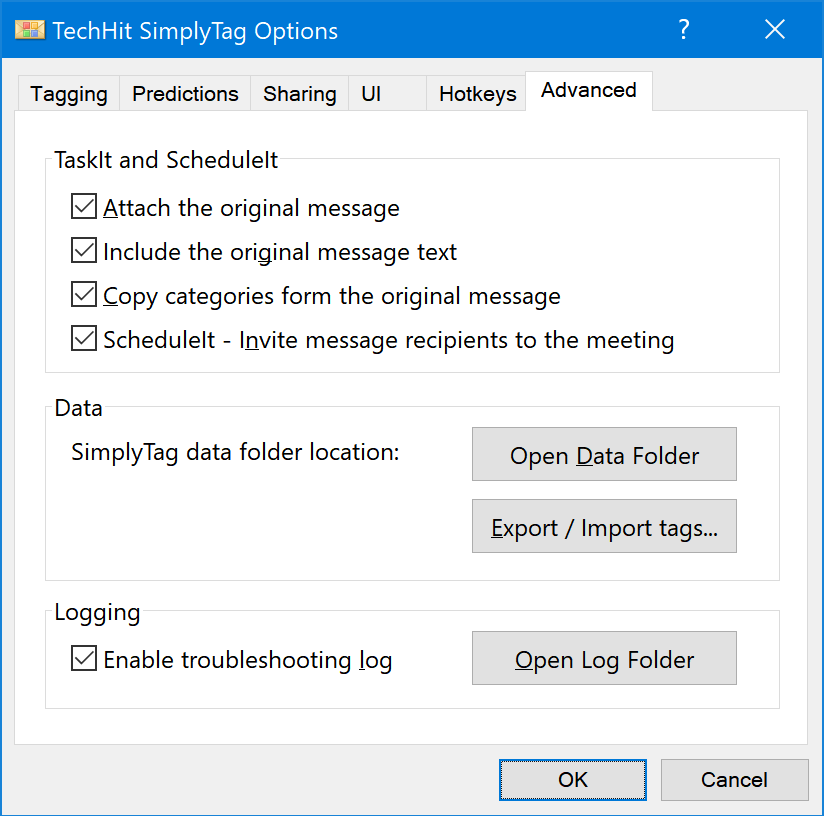The height and width of the screenshot is (816, 824).
Task: Go to the Sharing tab
Action: click(300, 94)
